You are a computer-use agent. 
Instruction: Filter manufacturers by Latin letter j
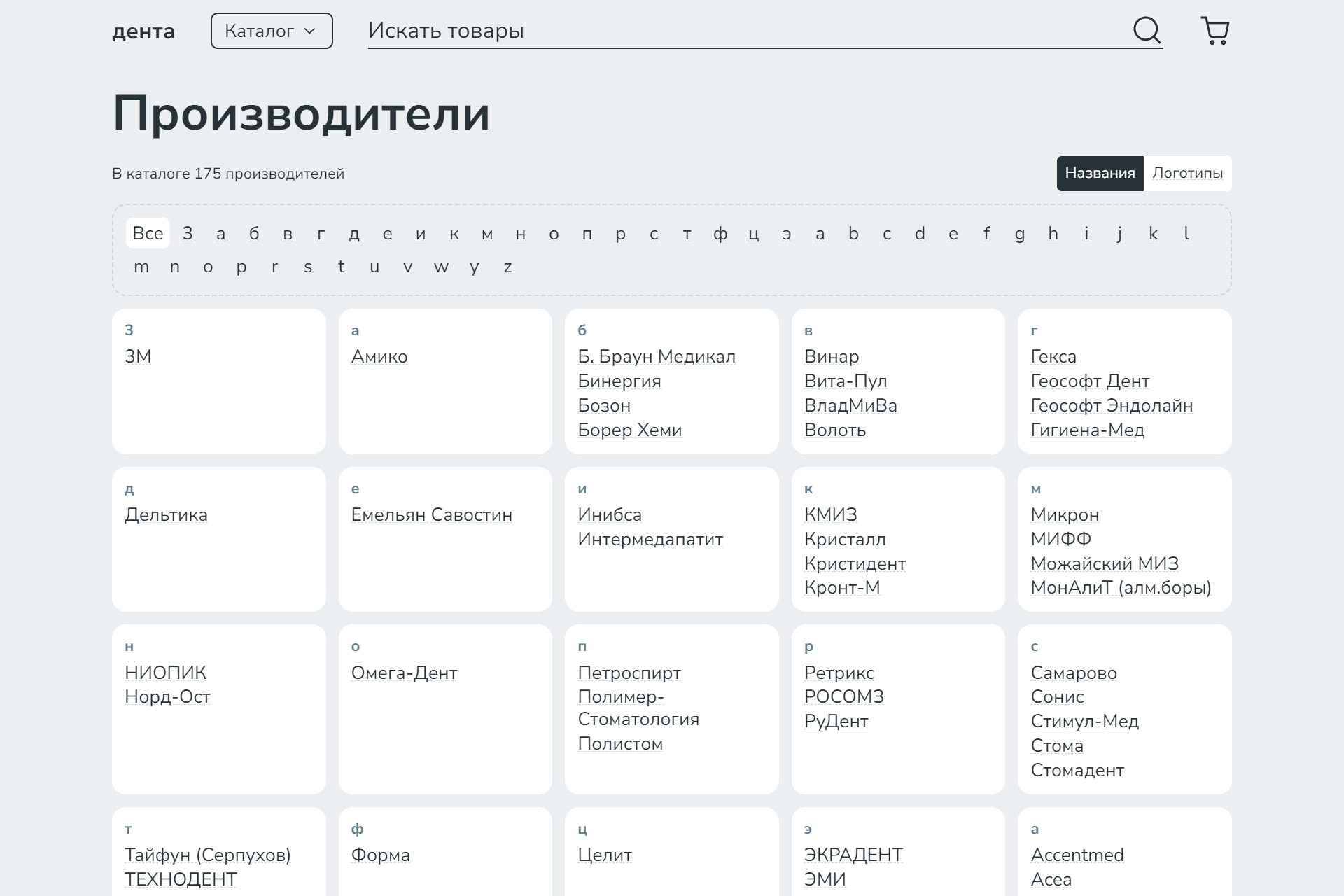pos(1120,233)
